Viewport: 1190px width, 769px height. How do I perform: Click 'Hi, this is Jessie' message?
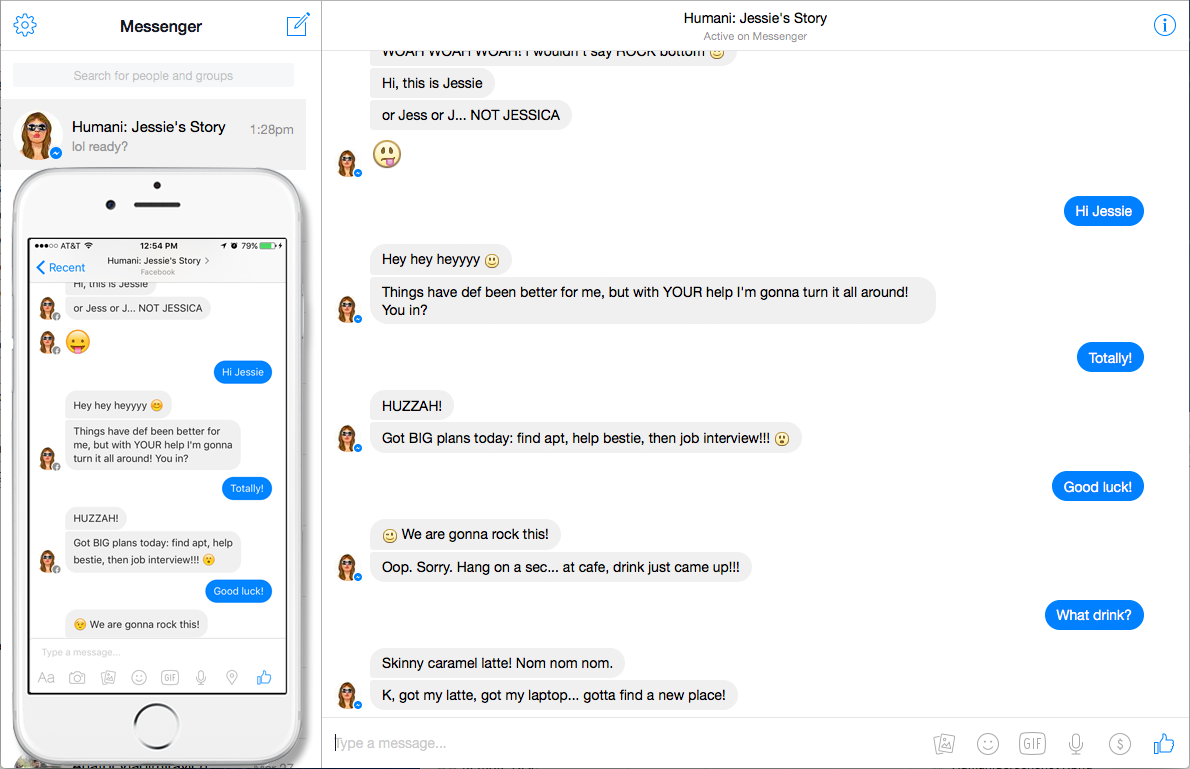[x=432, y=84]
